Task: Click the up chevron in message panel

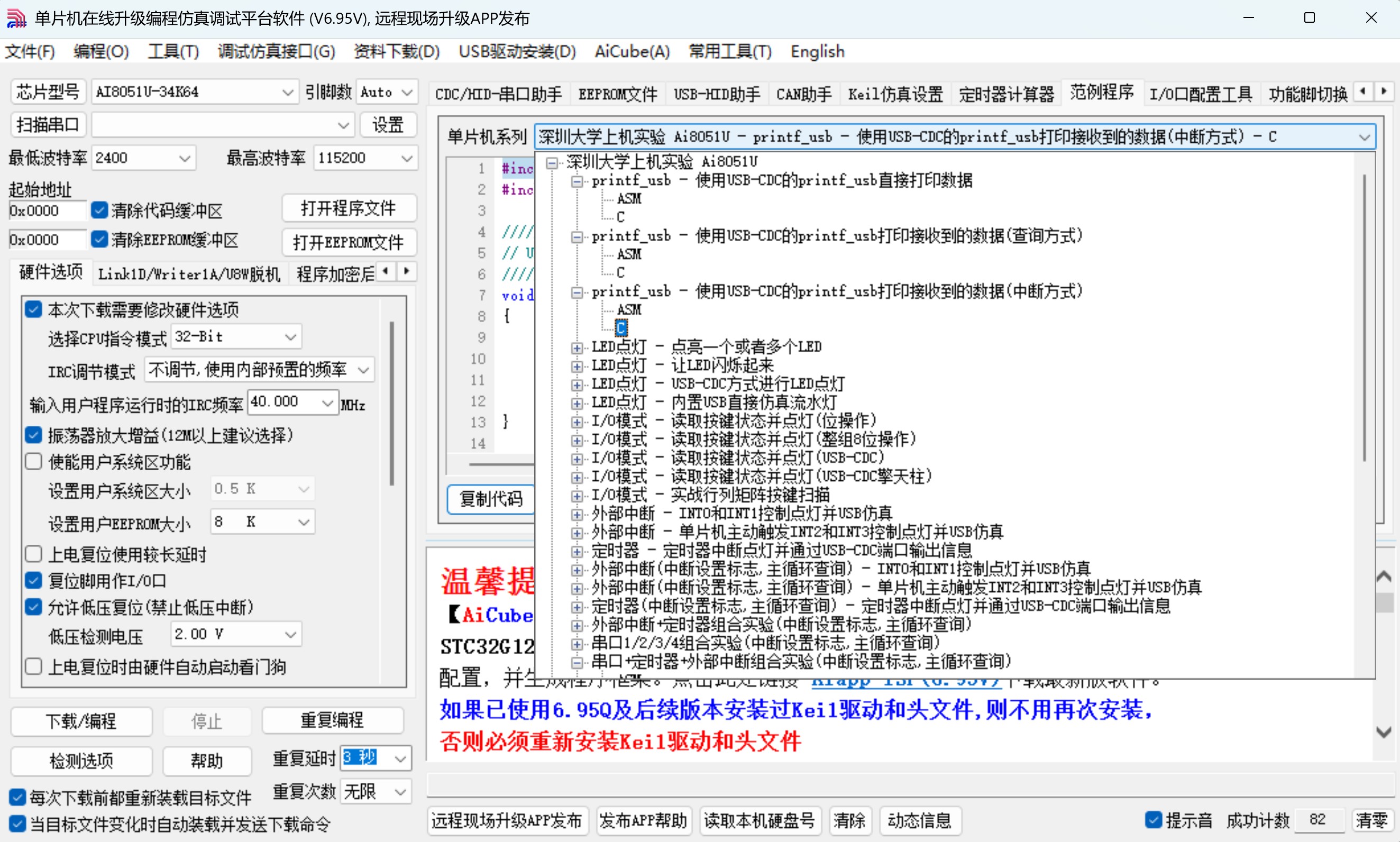Action: click(x=1384, y=576)
